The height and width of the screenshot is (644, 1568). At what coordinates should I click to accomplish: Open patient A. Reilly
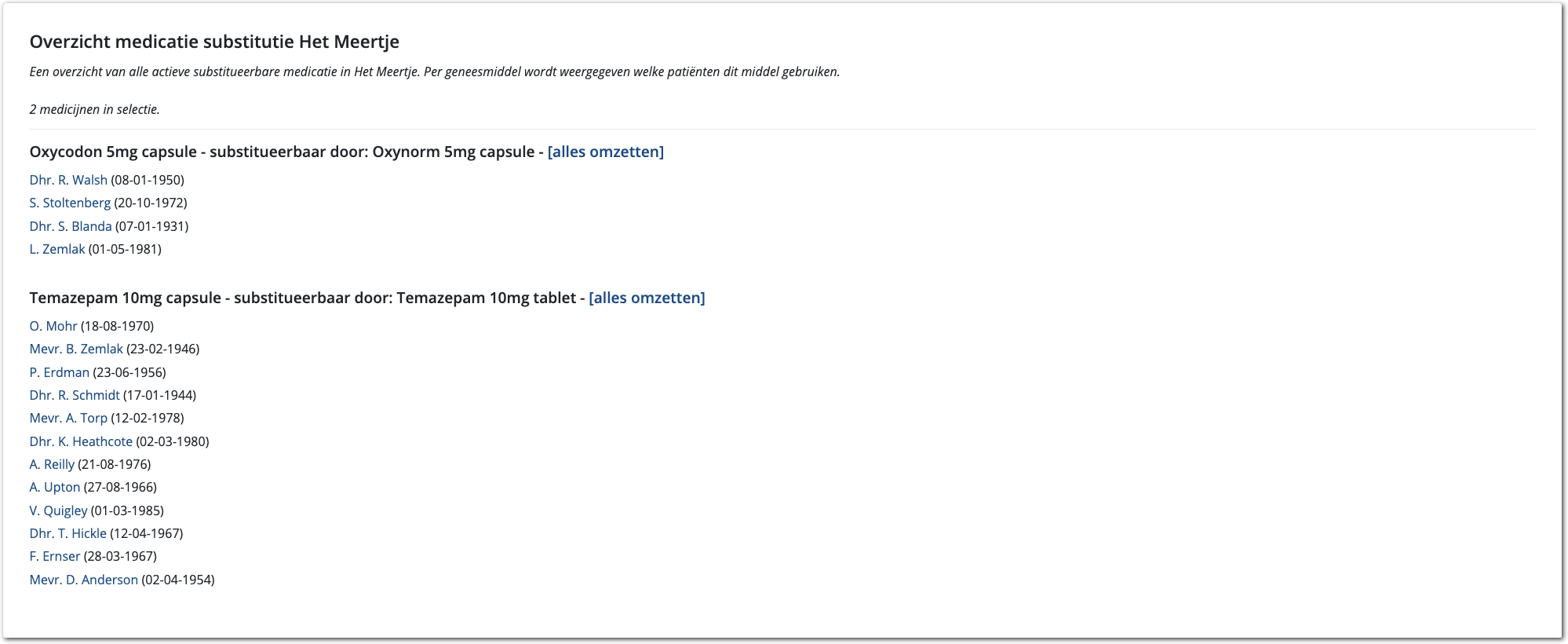pyautogui.click(x=52, y=464)
